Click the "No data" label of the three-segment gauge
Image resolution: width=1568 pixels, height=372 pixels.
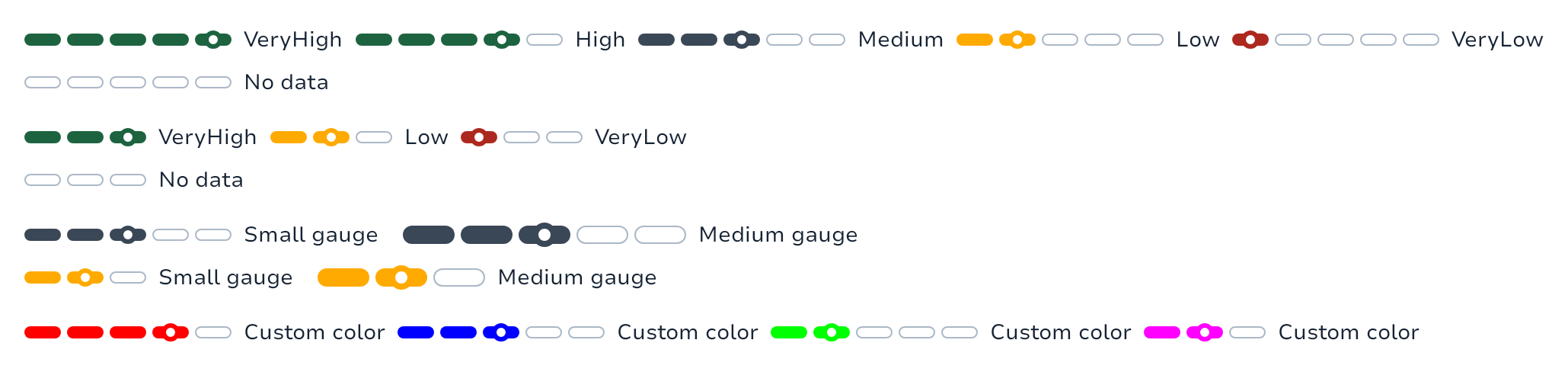pyautogui.click(x=201, y=180)
